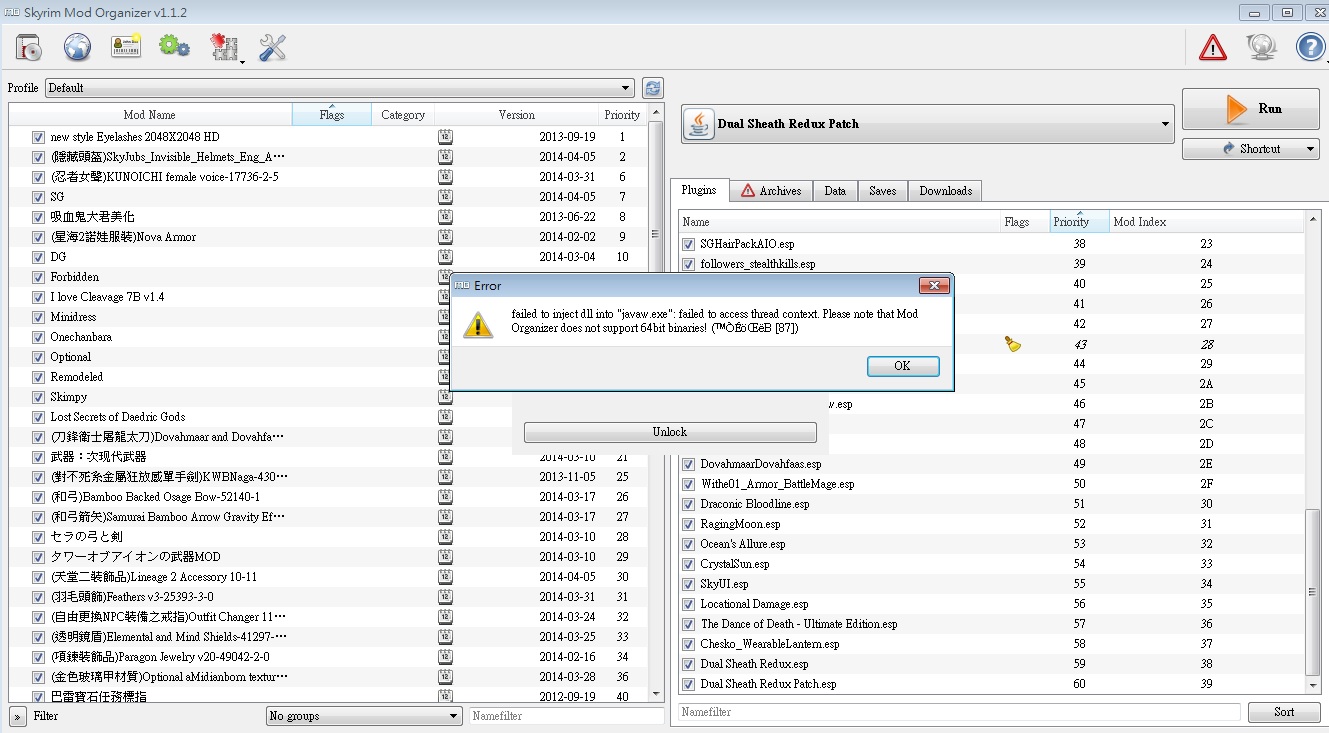
Task: Open the Dual Sheath Redux Patch executable dropdown
Action: click(927, 124)
